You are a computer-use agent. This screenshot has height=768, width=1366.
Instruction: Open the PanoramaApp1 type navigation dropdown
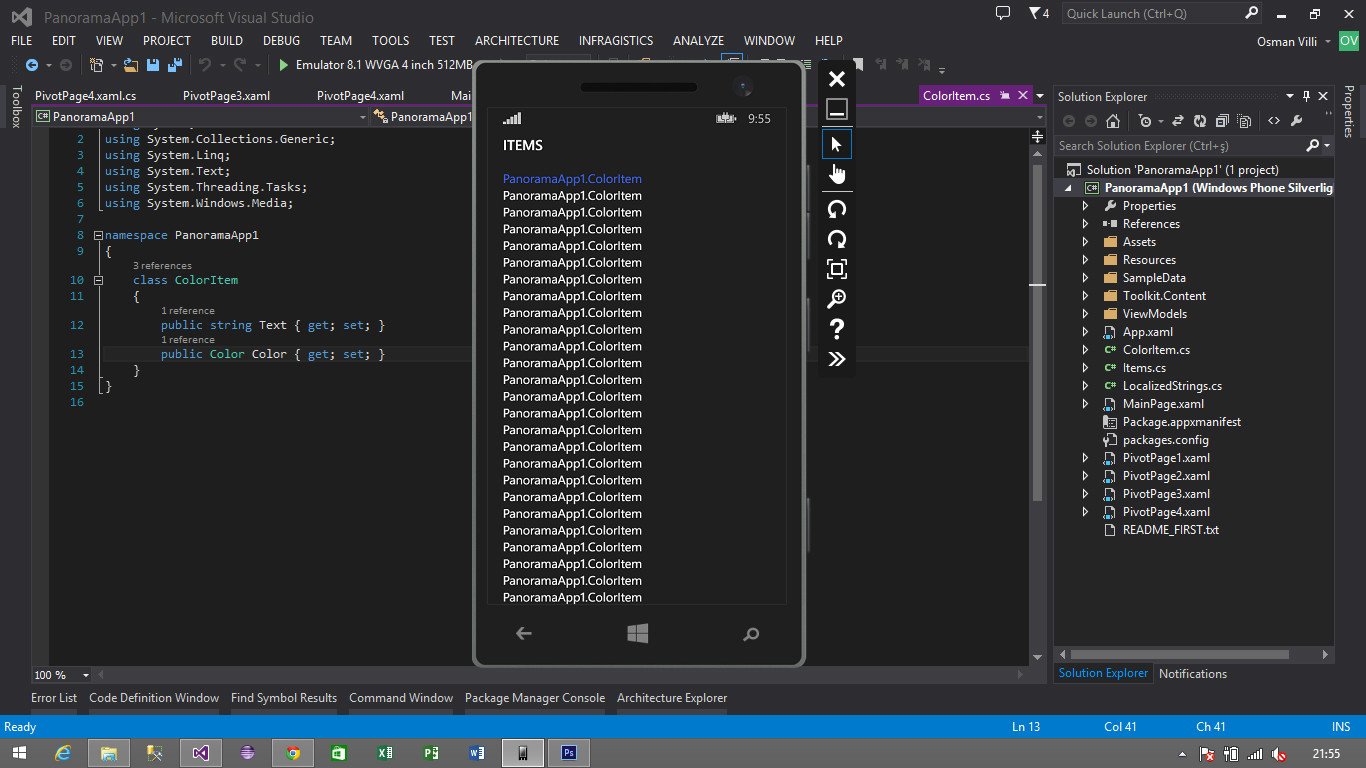362,117
